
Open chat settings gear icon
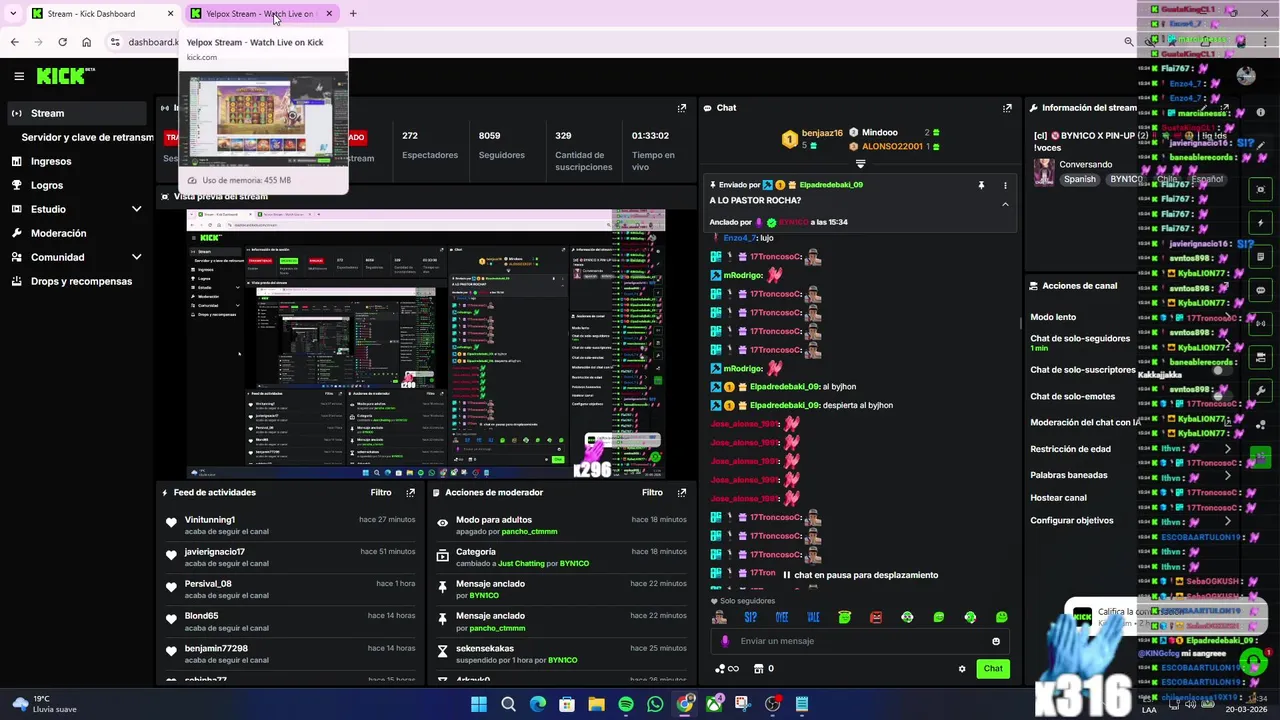coord(962,669)
